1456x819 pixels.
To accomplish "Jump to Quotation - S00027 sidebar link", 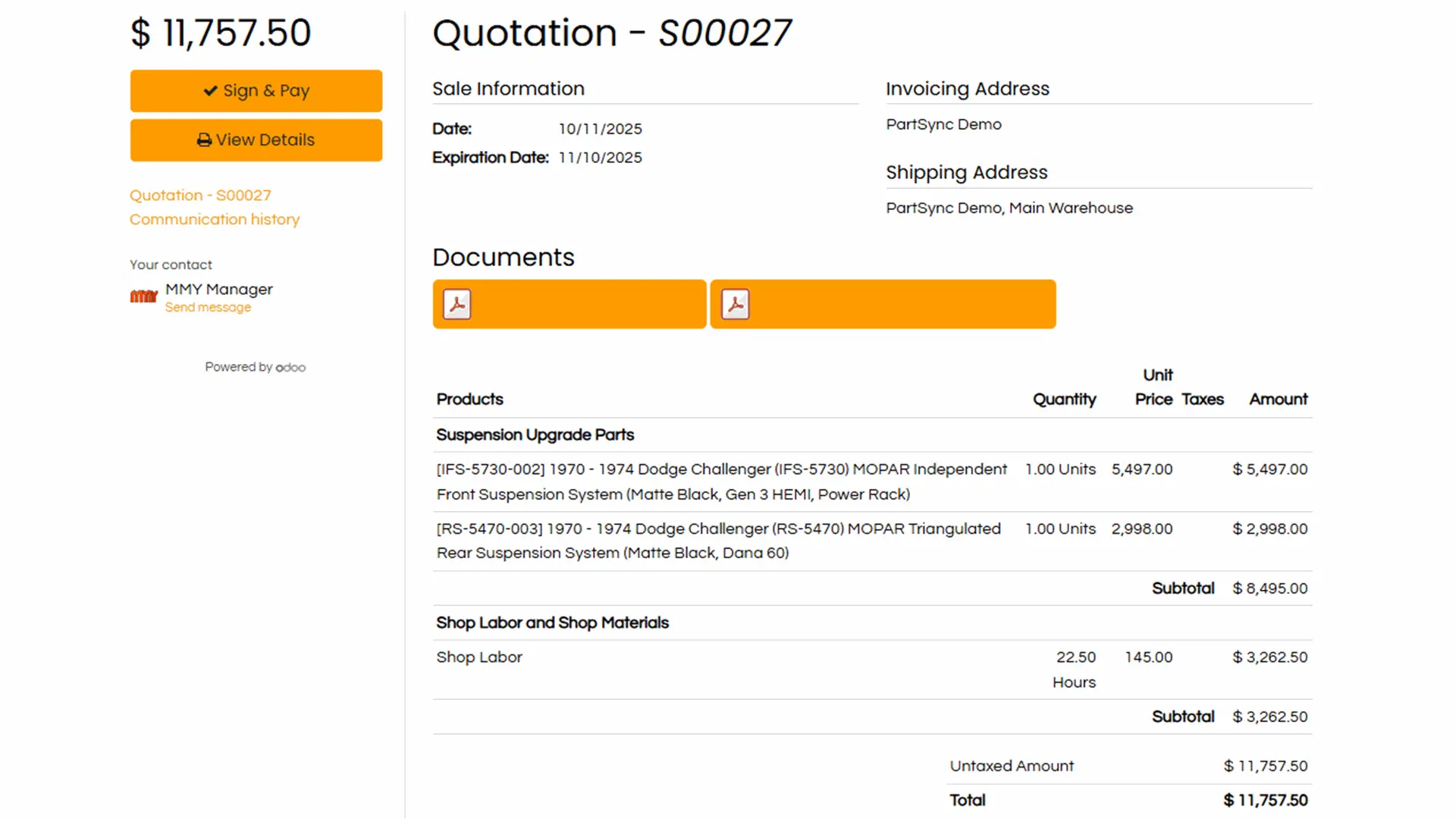I will point(200,195).
